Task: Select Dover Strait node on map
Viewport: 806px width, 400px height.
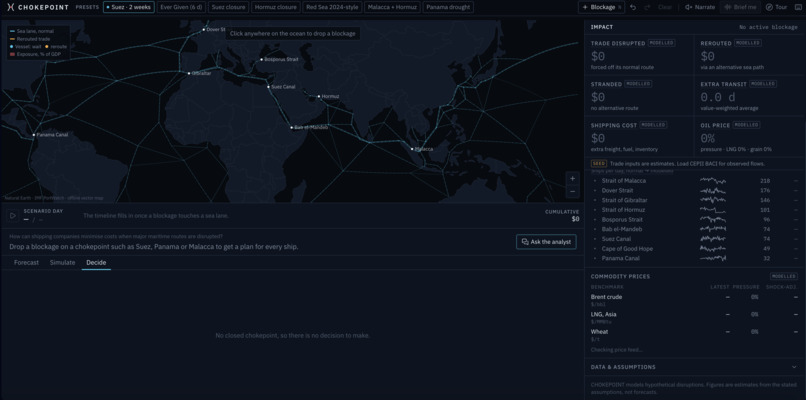Action: [204, 29]
